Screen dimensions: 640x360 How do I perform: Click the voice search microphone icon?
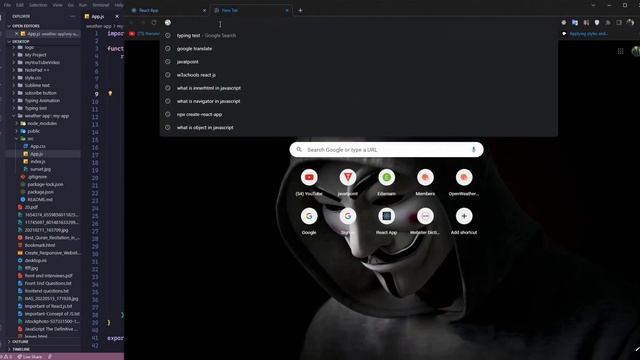(473, 150)
